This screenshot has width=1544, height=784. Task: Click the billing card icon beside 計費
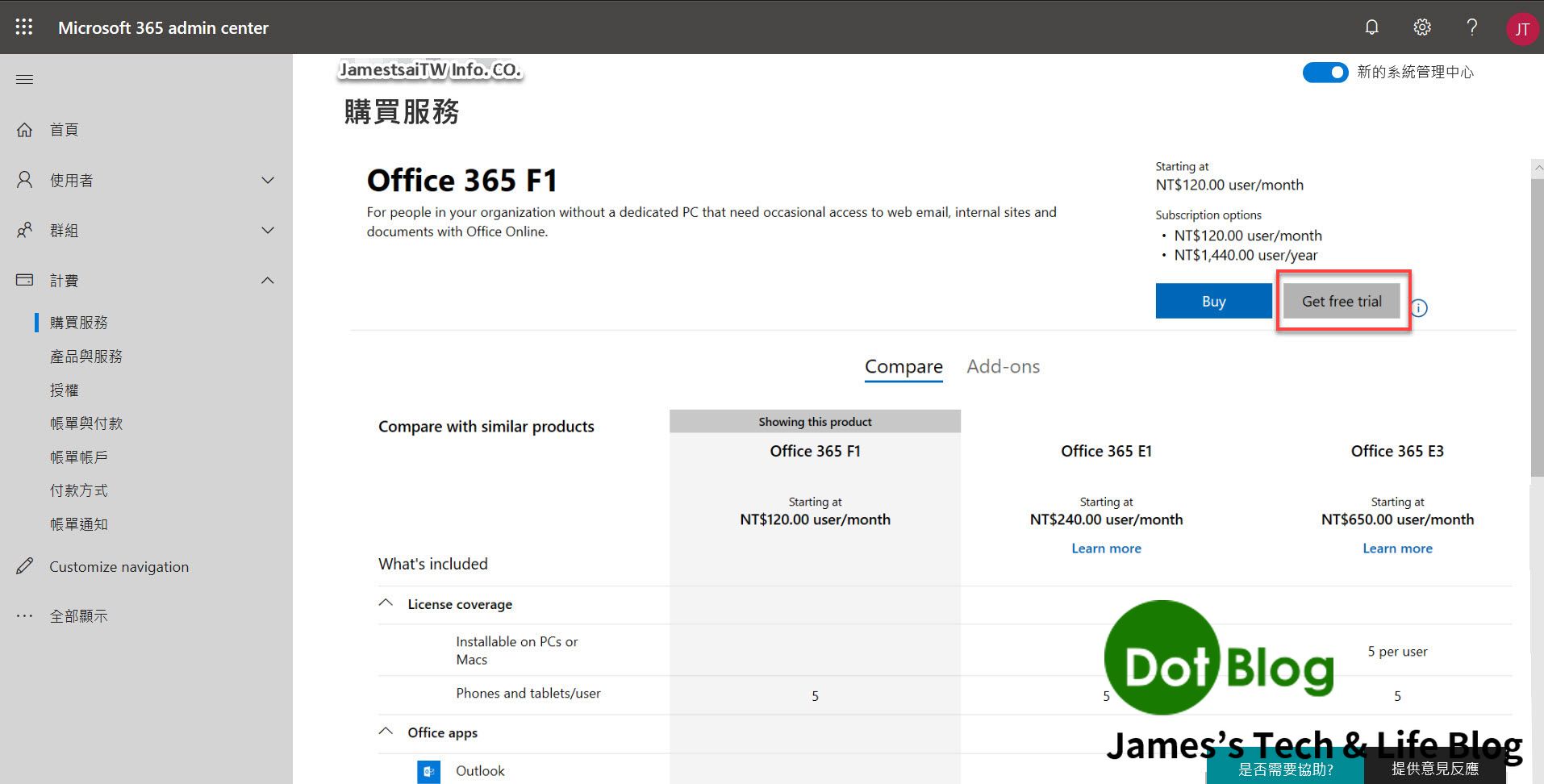coord(25,280)
